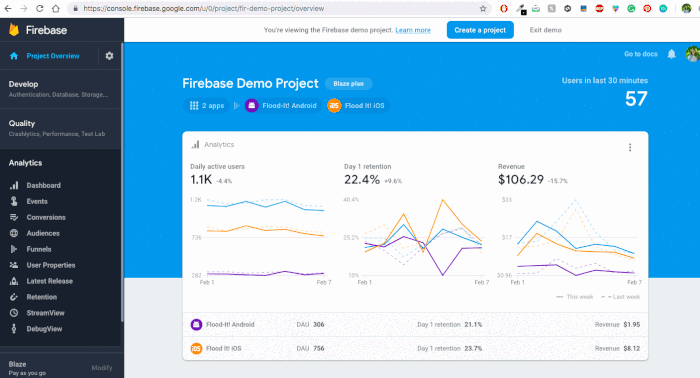Click the Conversions icon
This screenshot has width=700, height=378.
pyautogui.click(x=14, y=217)
